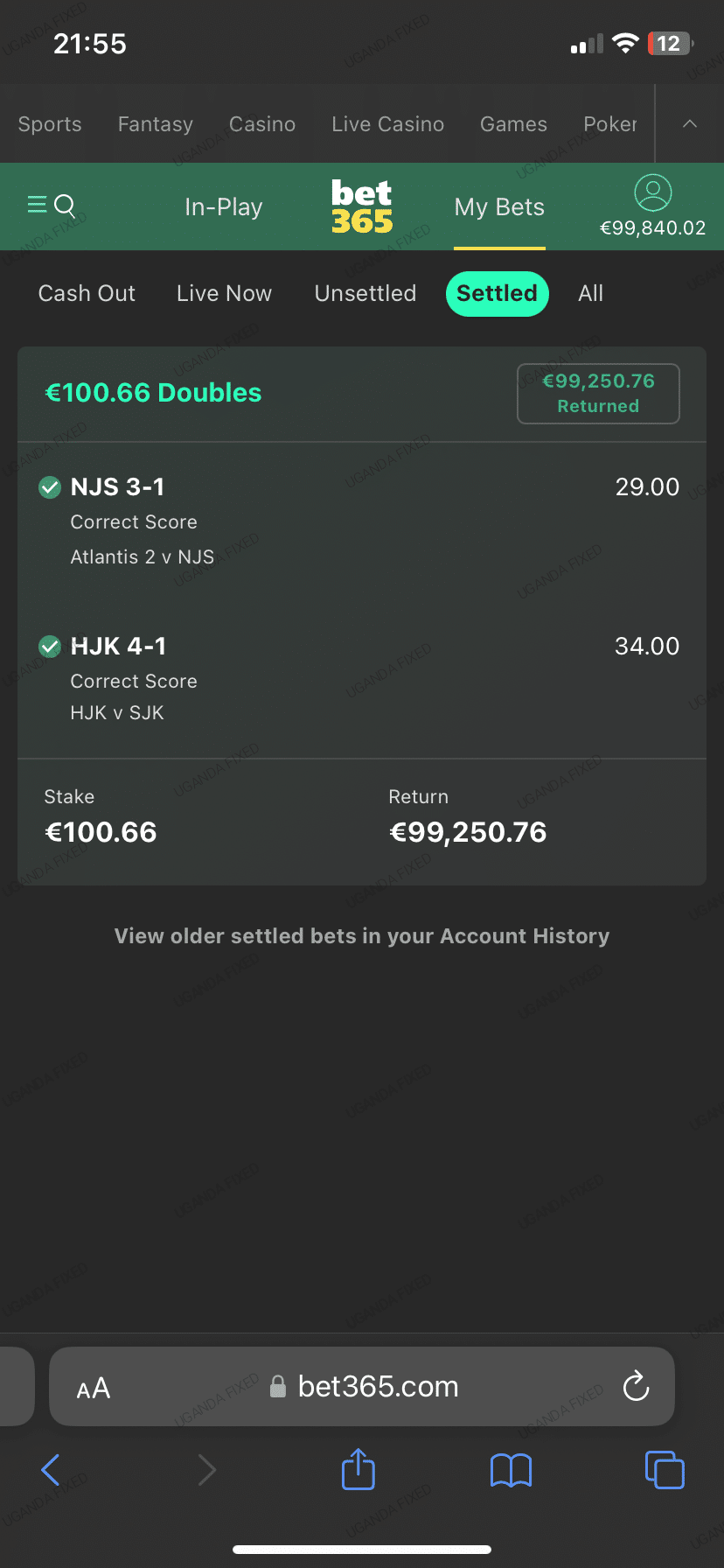Open the €99,250.76 Returned box
Image resolution: width=724 pixels, height=1568 pixels.
pyautogui.click(x=598, y=394)
